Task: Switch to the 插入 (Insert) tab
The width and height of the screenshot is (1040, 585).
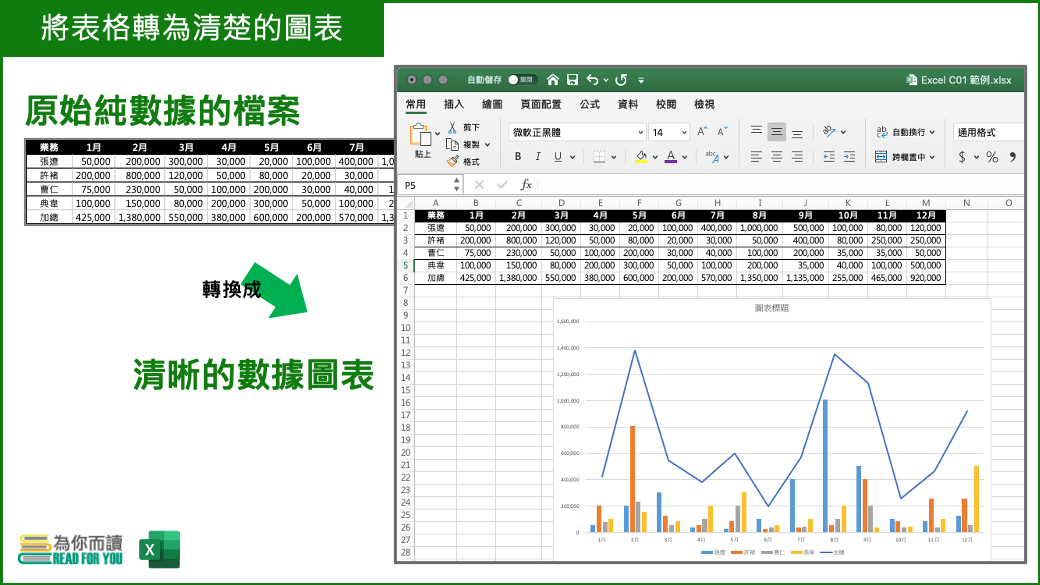Action: (x=454, y=104)
